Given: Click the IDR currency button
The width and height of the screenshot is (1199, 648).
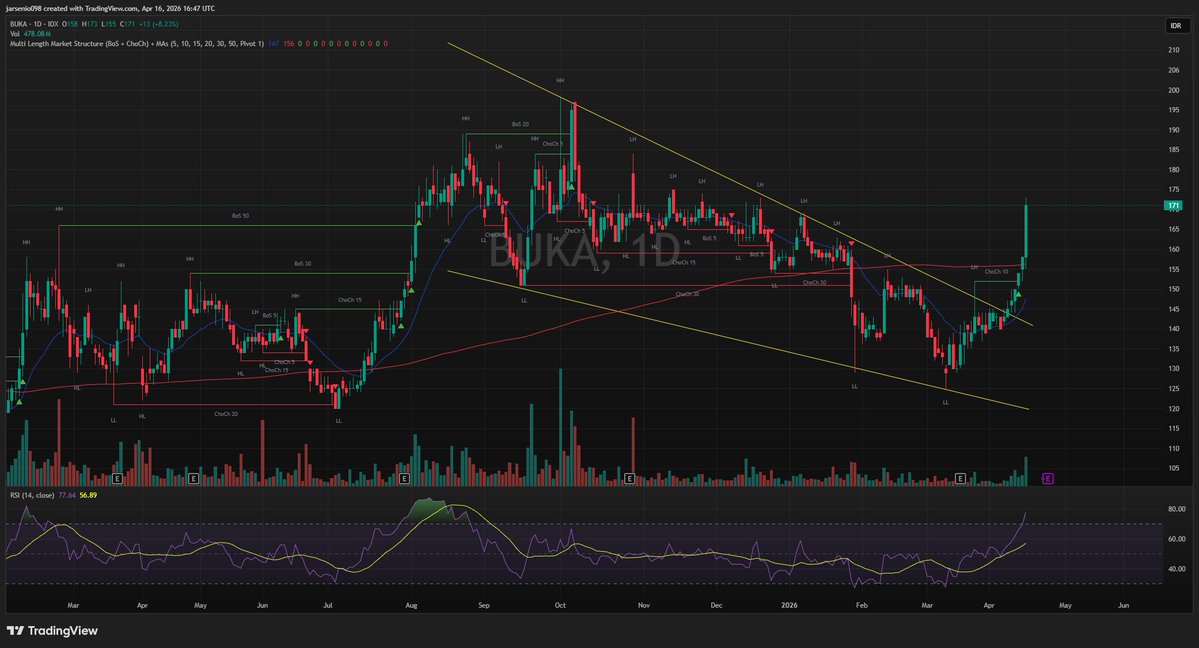Looking at the screenshot, I should tap(1176, 26).
